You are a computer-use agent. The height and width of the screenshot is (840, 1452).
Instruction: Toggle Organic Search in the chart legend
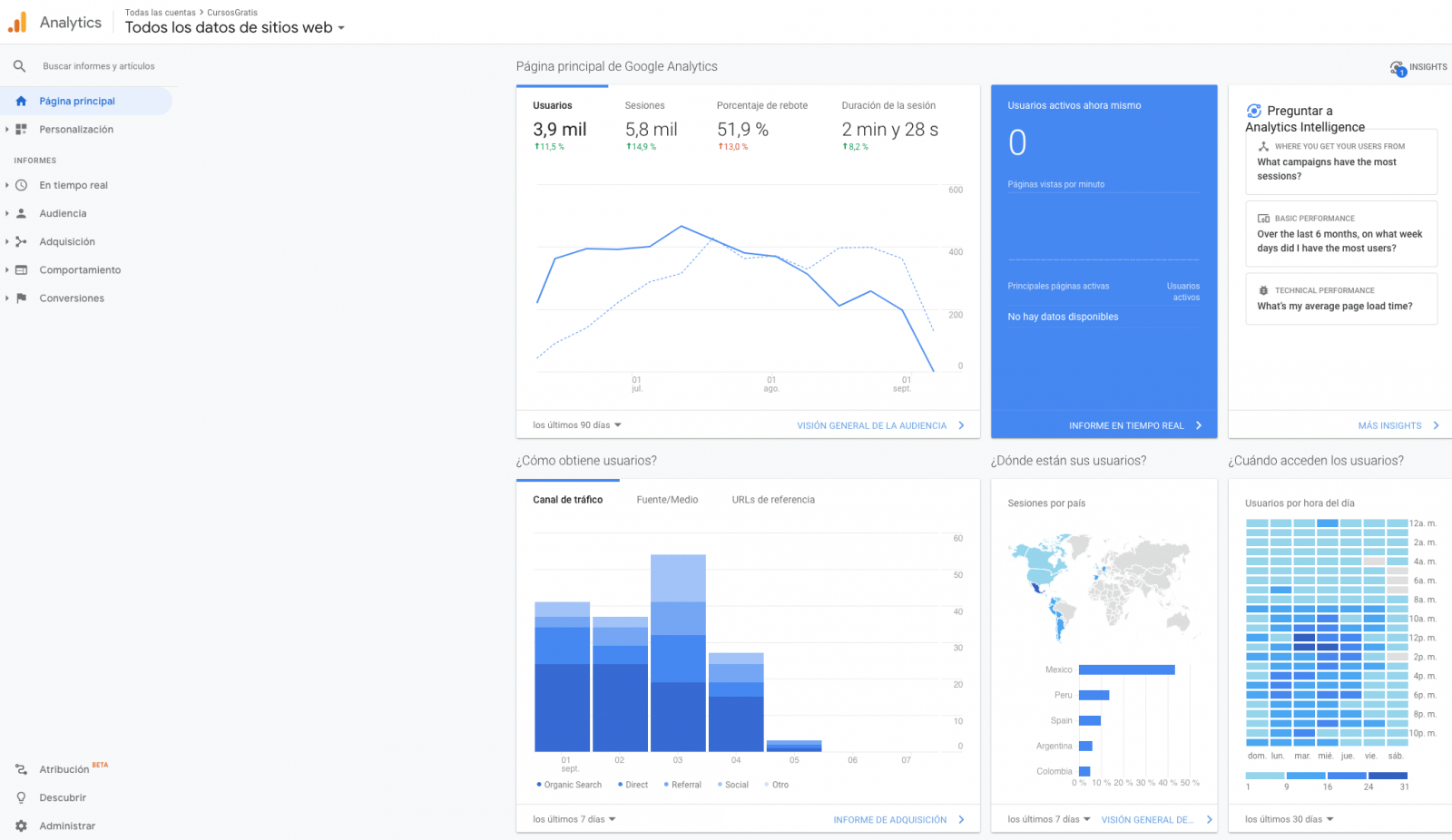tap(569, 784)
